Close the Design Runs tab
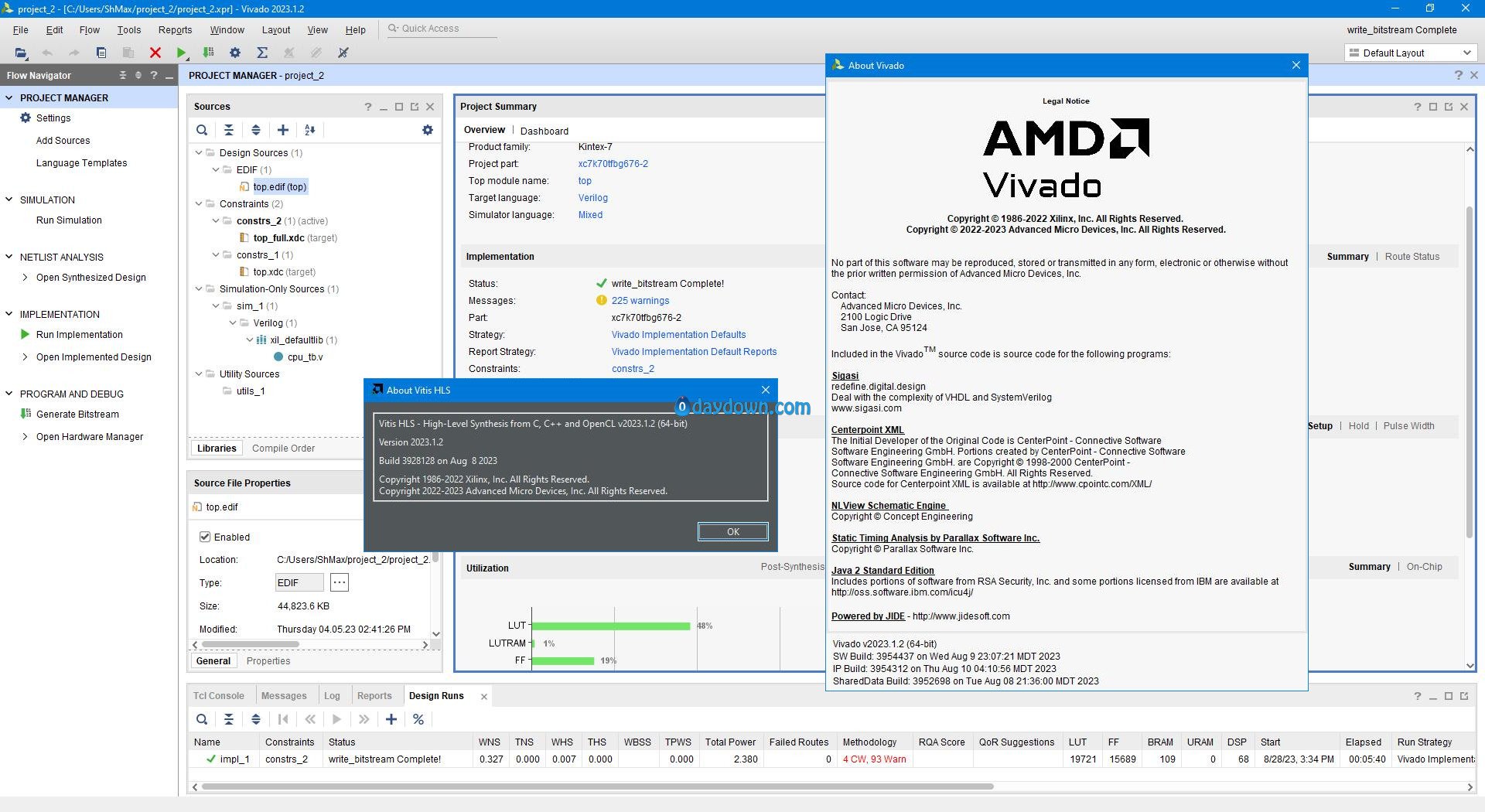Image resolution: width=1485 pixels, height=812 pixels. coord(484,696)
